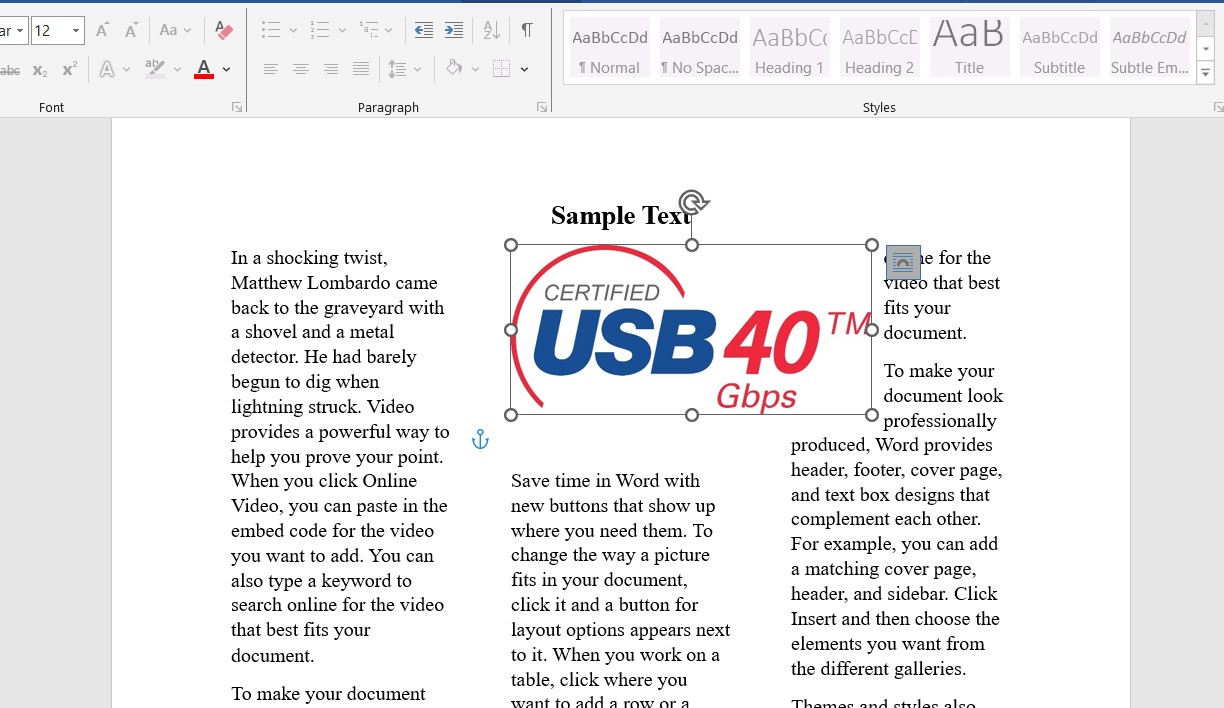Viewport: 1224px width, 708px height.
Task: Toggle Show/Hide paragraph marks
Action: [527, 30]
